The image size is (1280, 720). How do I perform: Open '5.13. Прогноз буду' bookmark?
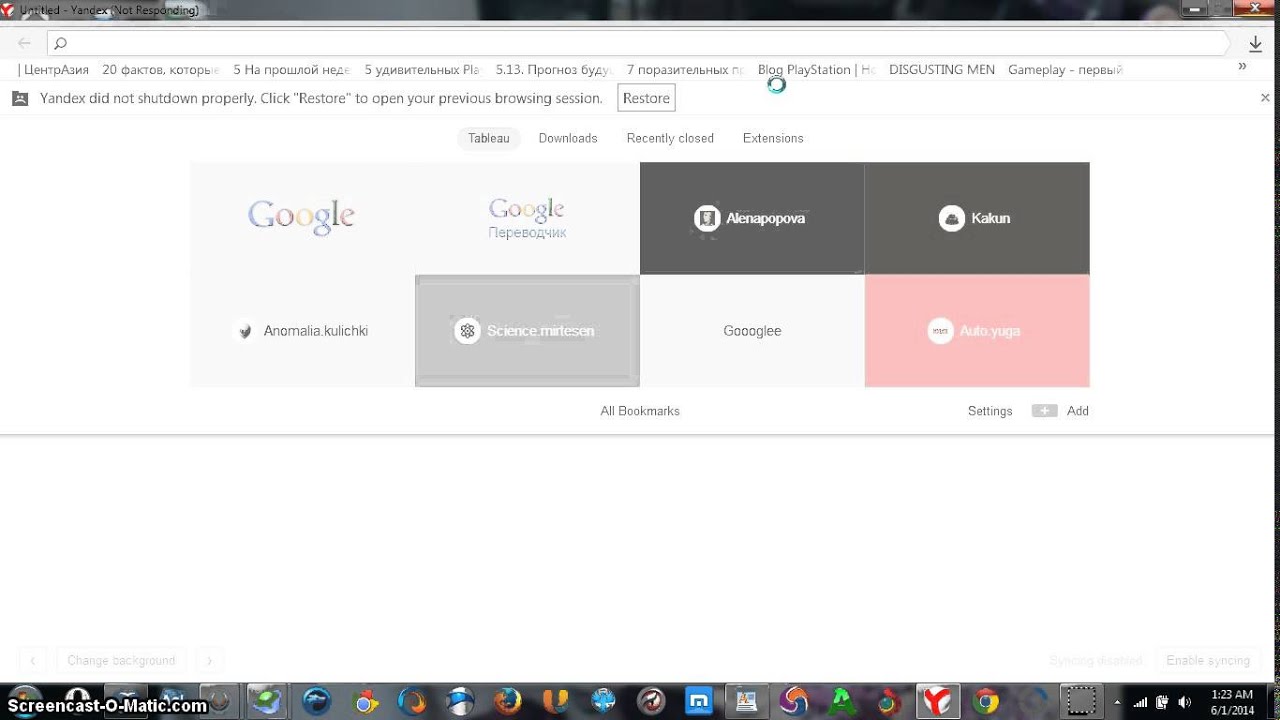553,69
